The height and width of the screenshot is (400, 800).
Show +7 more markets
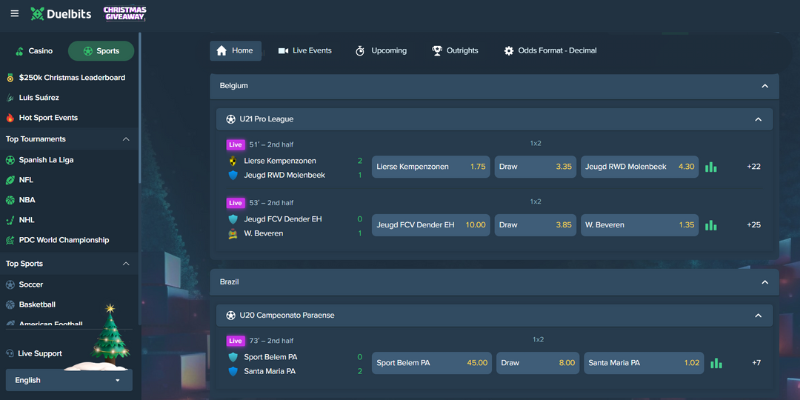coord(756,363)
